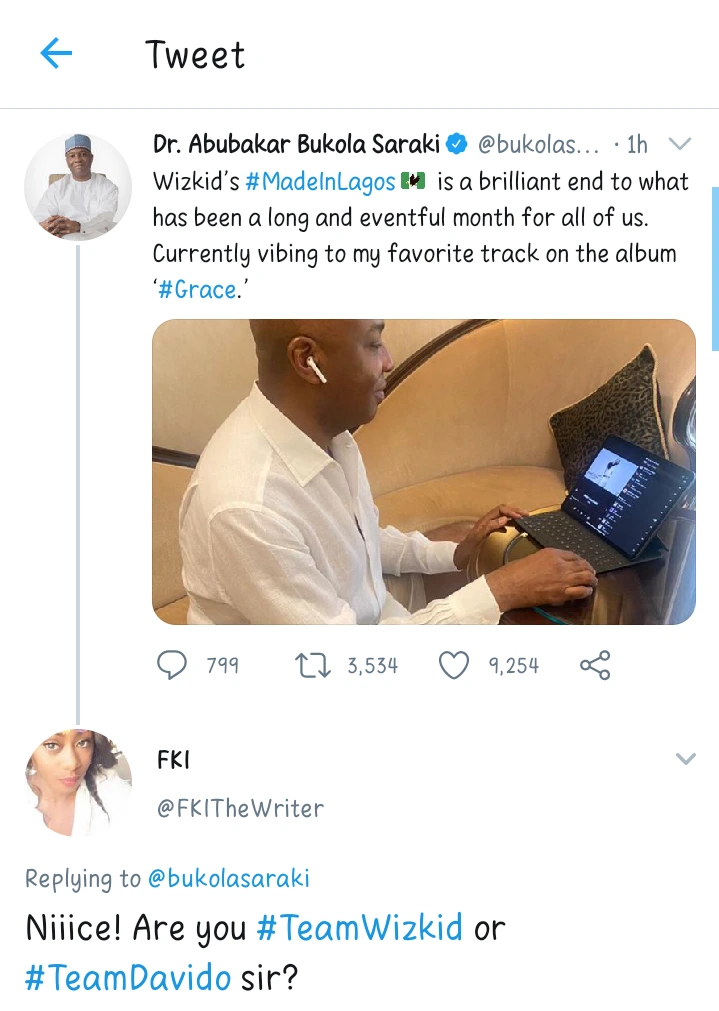The image size is (719, 1011).
Task: Tap the share icon
Action: [595, 665]
